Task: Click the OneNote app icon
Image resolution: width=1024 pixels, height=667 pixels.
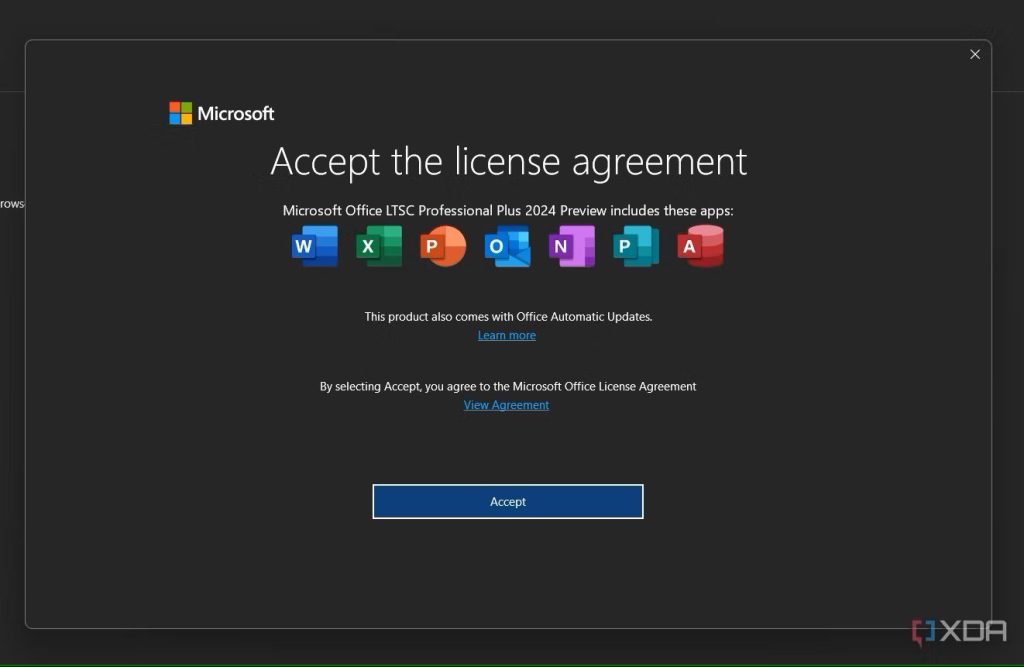Action: tap(571, 246)
